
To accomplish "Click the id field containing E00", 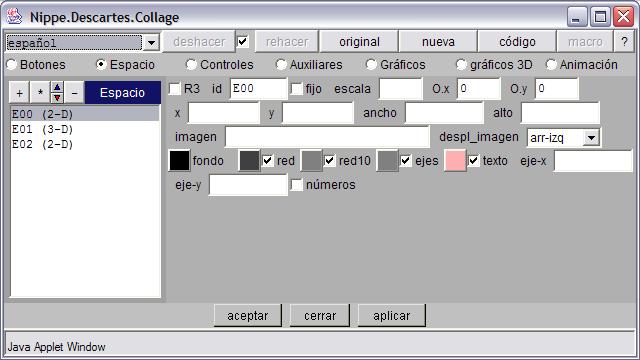I will tap(258, 89).
